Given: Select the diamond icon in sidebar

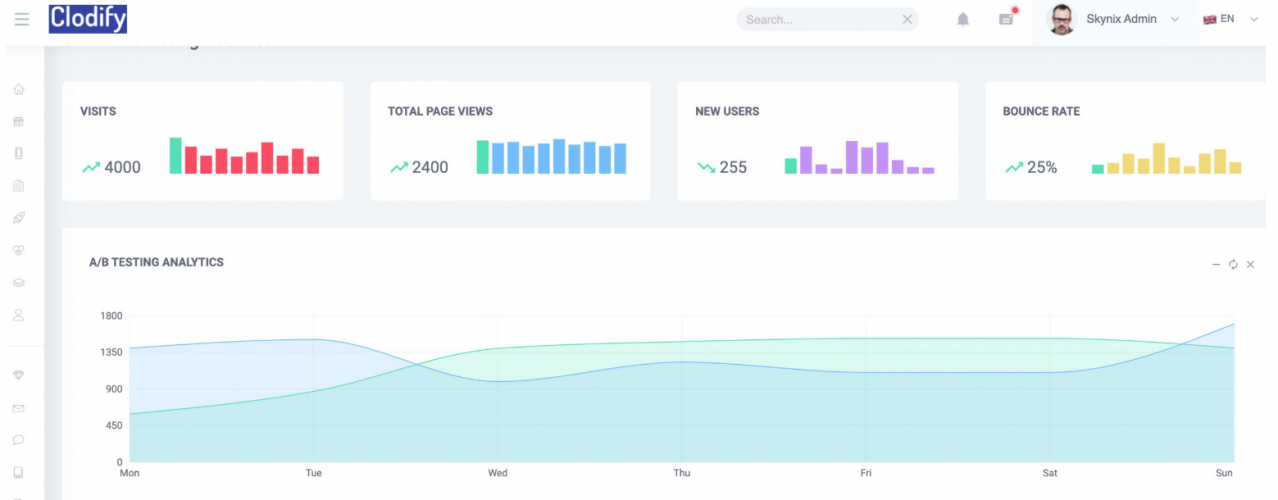Looking at the screenshot, I should (x=18, y=375).
